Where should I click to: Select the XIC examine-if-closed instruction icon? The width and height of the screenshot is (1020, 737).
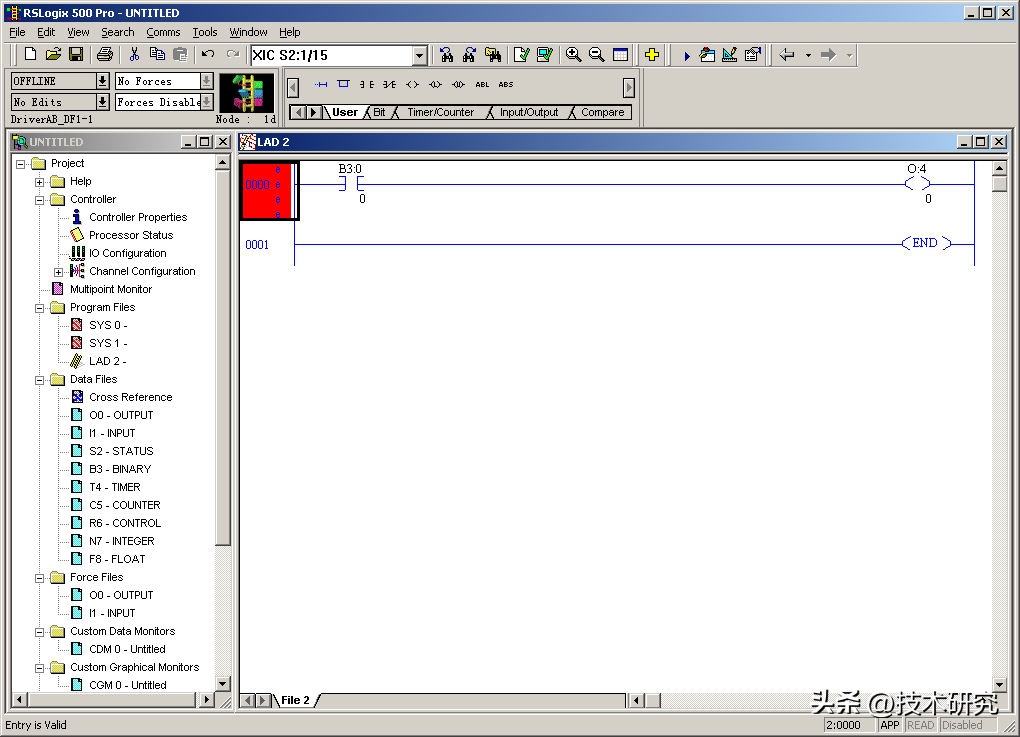367,85
